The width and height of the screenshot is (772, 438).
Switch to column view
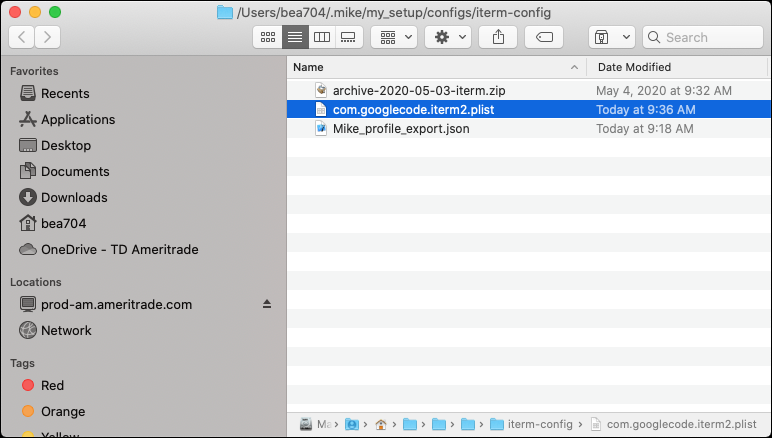[x=322, y=37]
